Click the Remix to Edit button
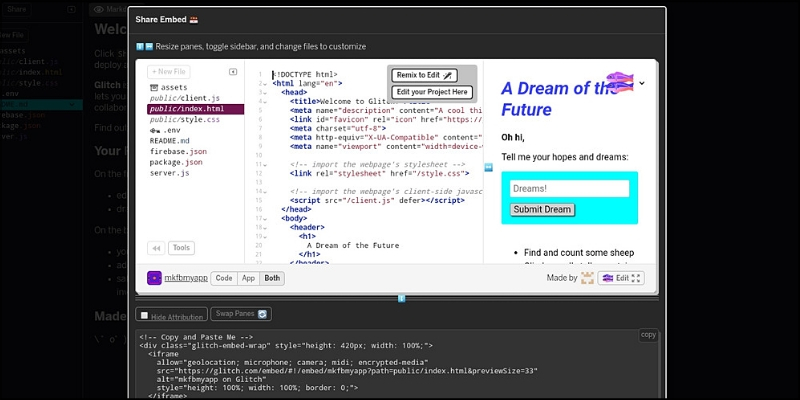Viewport: 800px width, 400px height. tap(424, 75)
